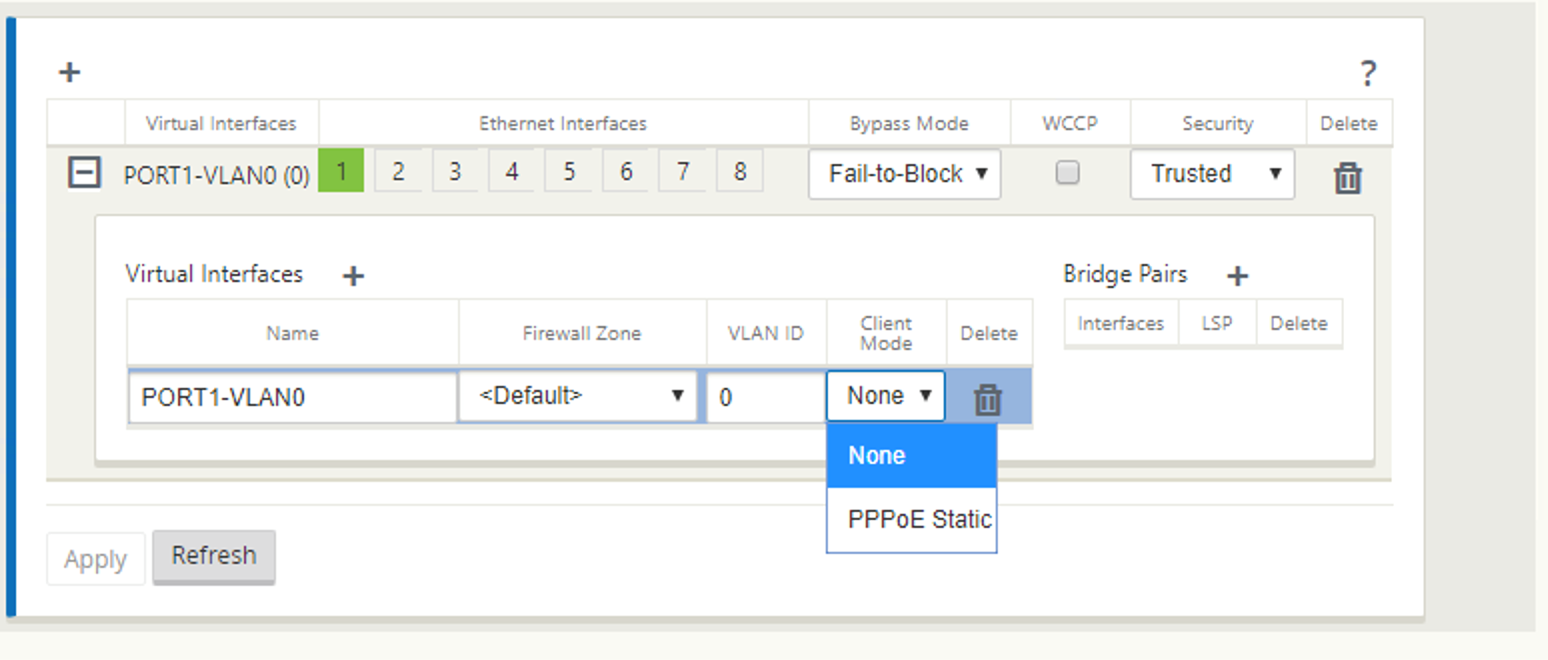Choose PPPoE Static client mode option

912,520
